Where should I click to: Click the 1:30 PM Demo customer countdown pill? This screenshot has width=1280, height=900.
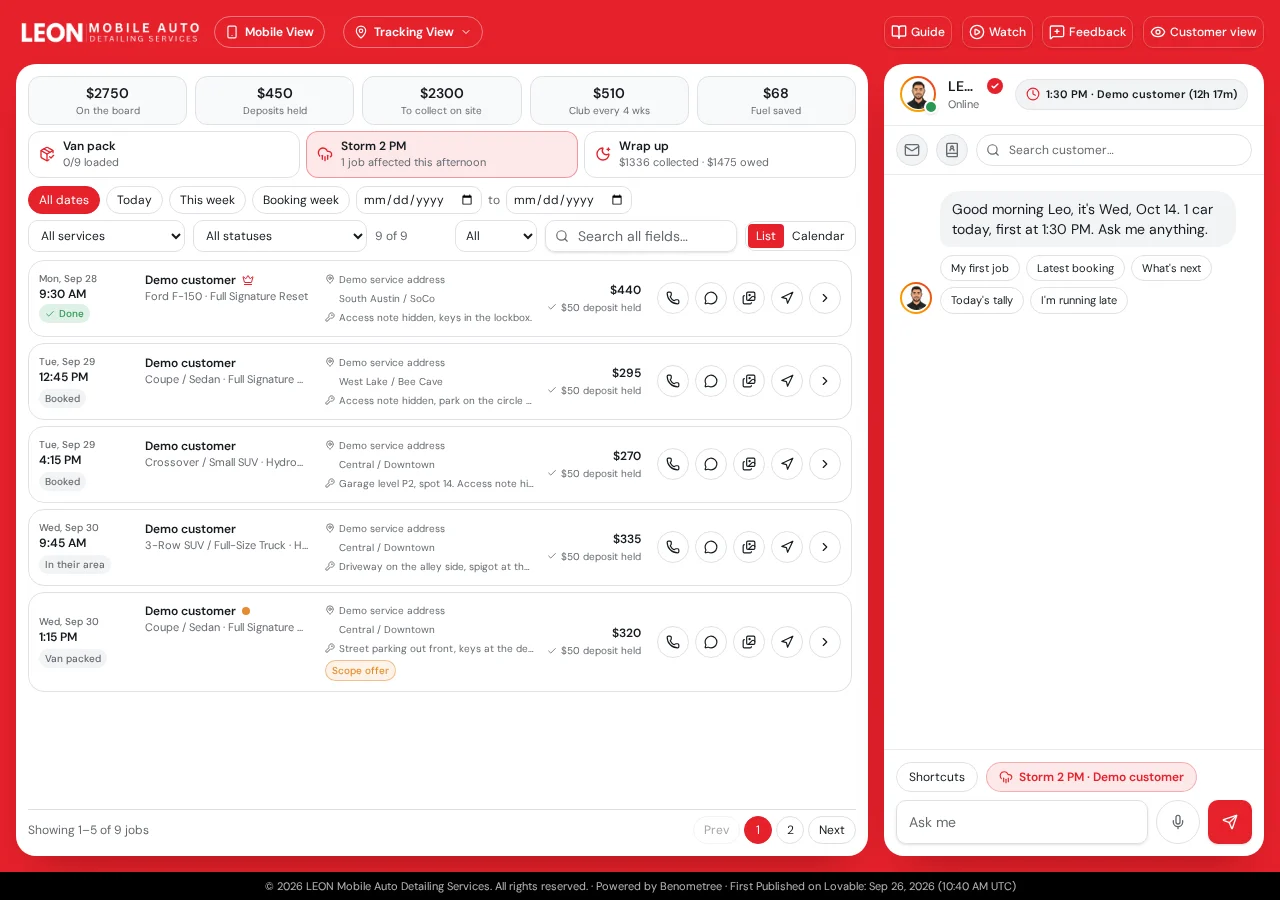point(1132,94)
